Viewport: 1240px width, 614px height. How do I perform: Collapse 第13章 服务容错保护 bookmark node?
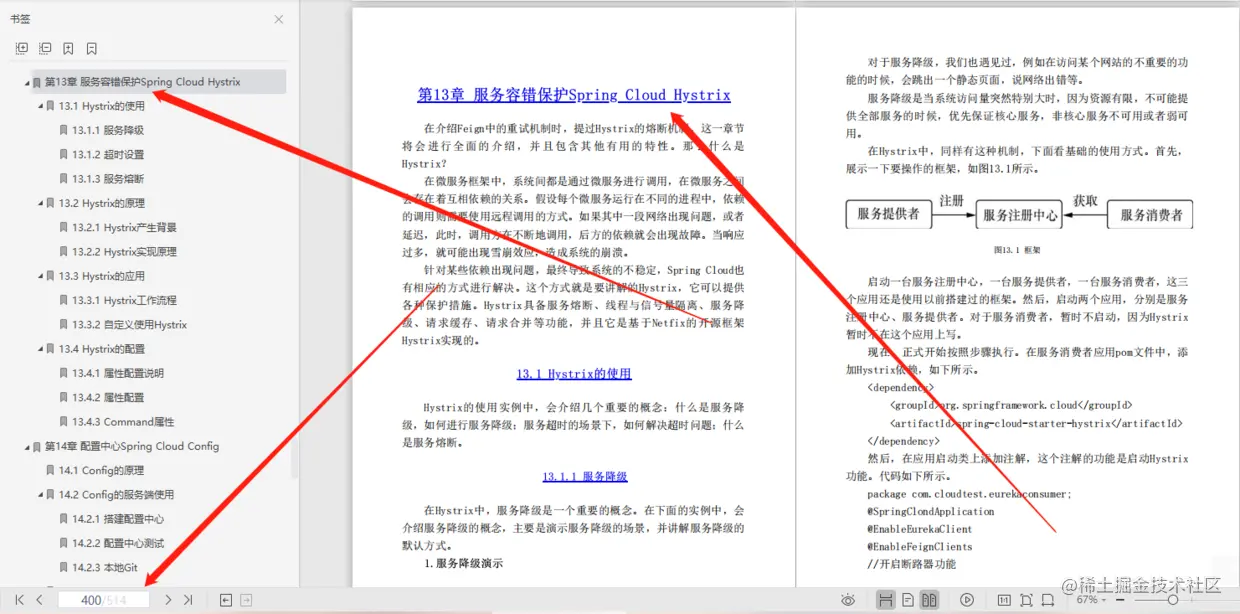click(28, 82)
